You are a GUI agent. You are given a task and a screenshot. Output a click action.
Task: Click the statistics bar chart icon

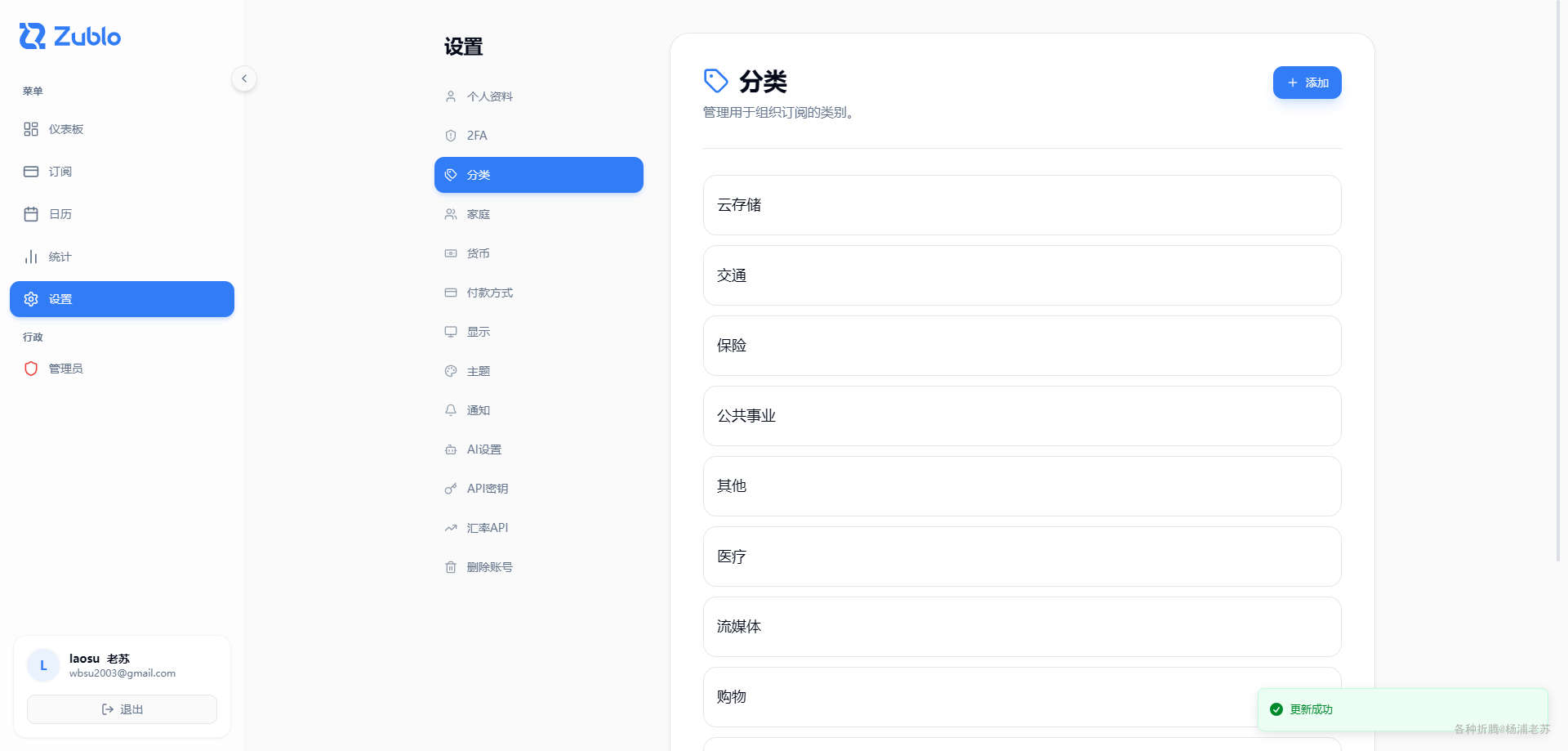pyautogui.click(x=31, y=257)
